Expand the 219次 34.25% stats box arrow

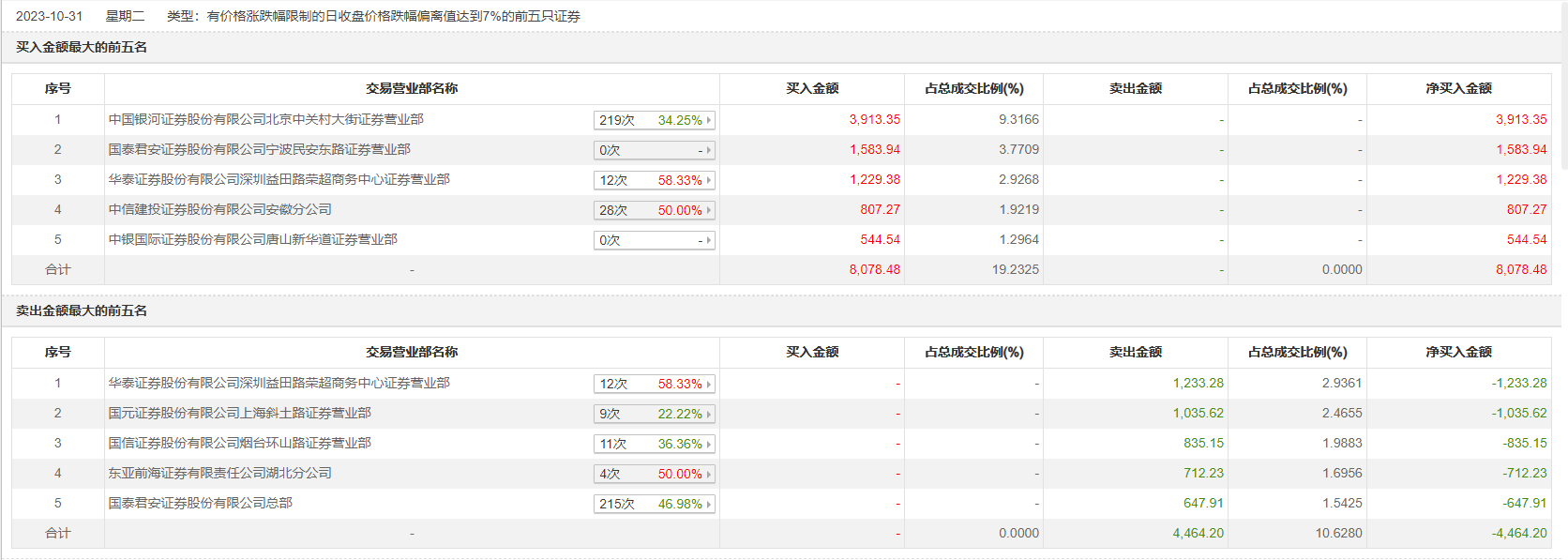(x=709, y=120)
